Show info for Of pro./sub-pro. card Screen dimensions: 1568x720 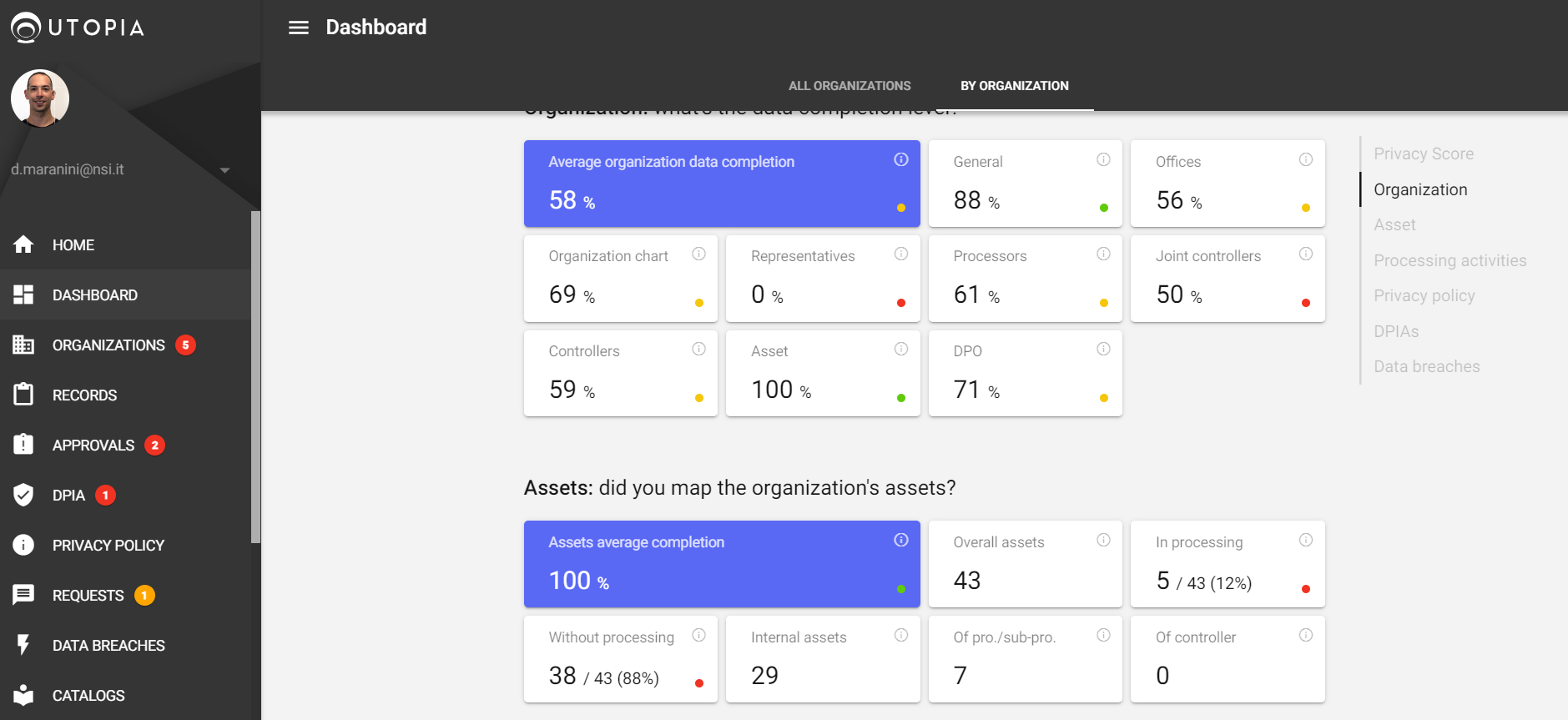(1103, 635)
